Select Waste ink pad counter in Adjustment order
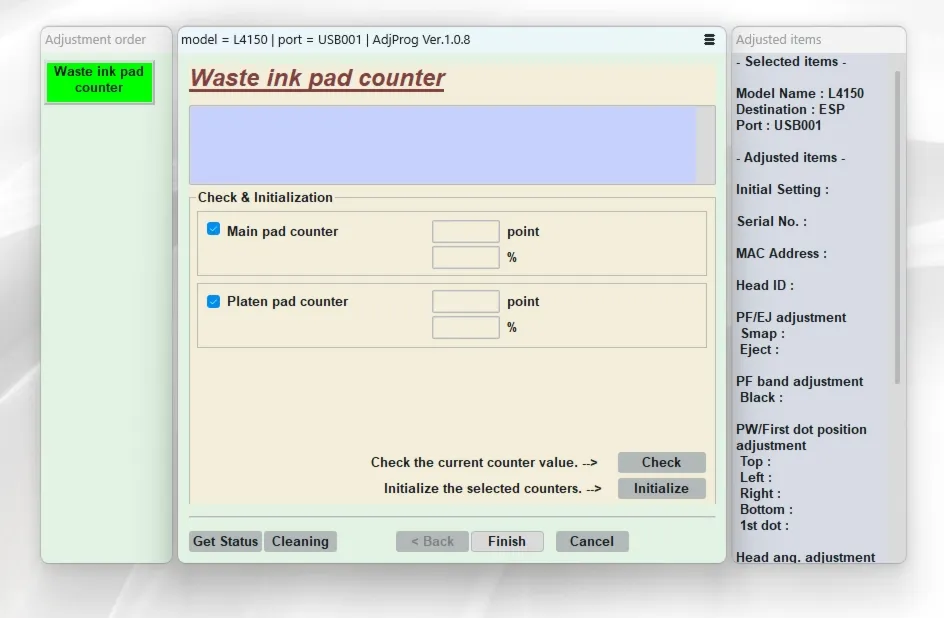 [99, 80]
